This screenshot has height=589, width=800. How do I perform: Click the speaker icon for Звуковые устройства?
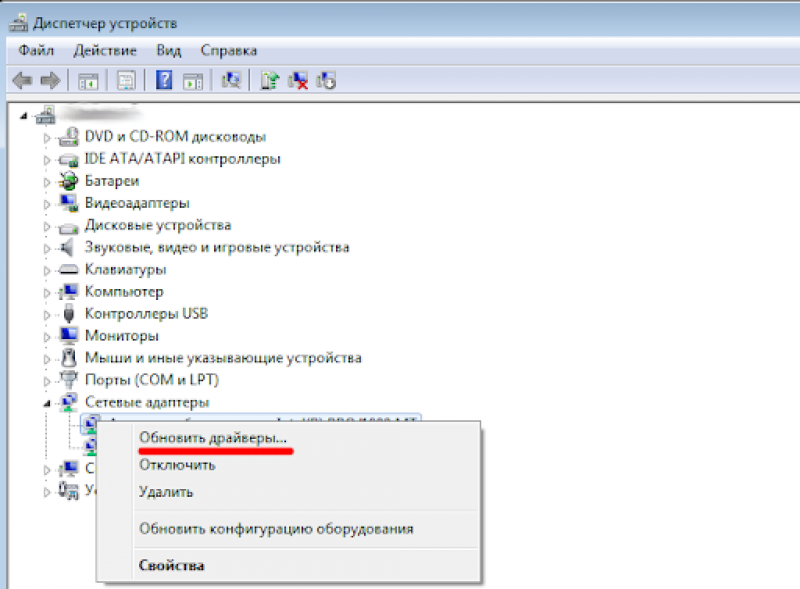(67, 248)
